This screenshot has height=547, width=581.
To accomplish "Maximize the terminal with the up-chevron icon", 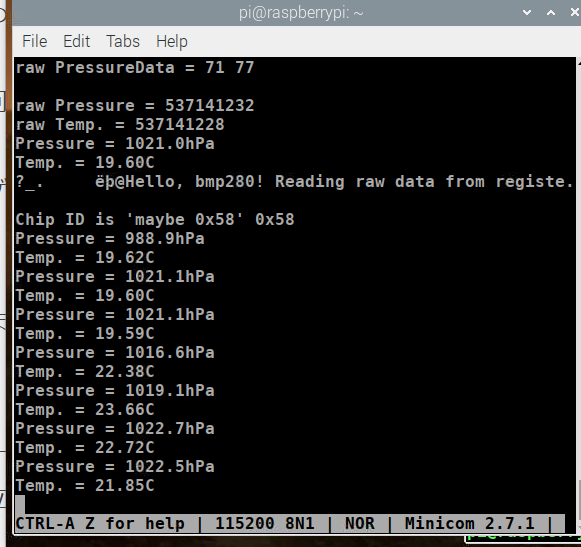I will pyautogui.click(x=551, y=13).
